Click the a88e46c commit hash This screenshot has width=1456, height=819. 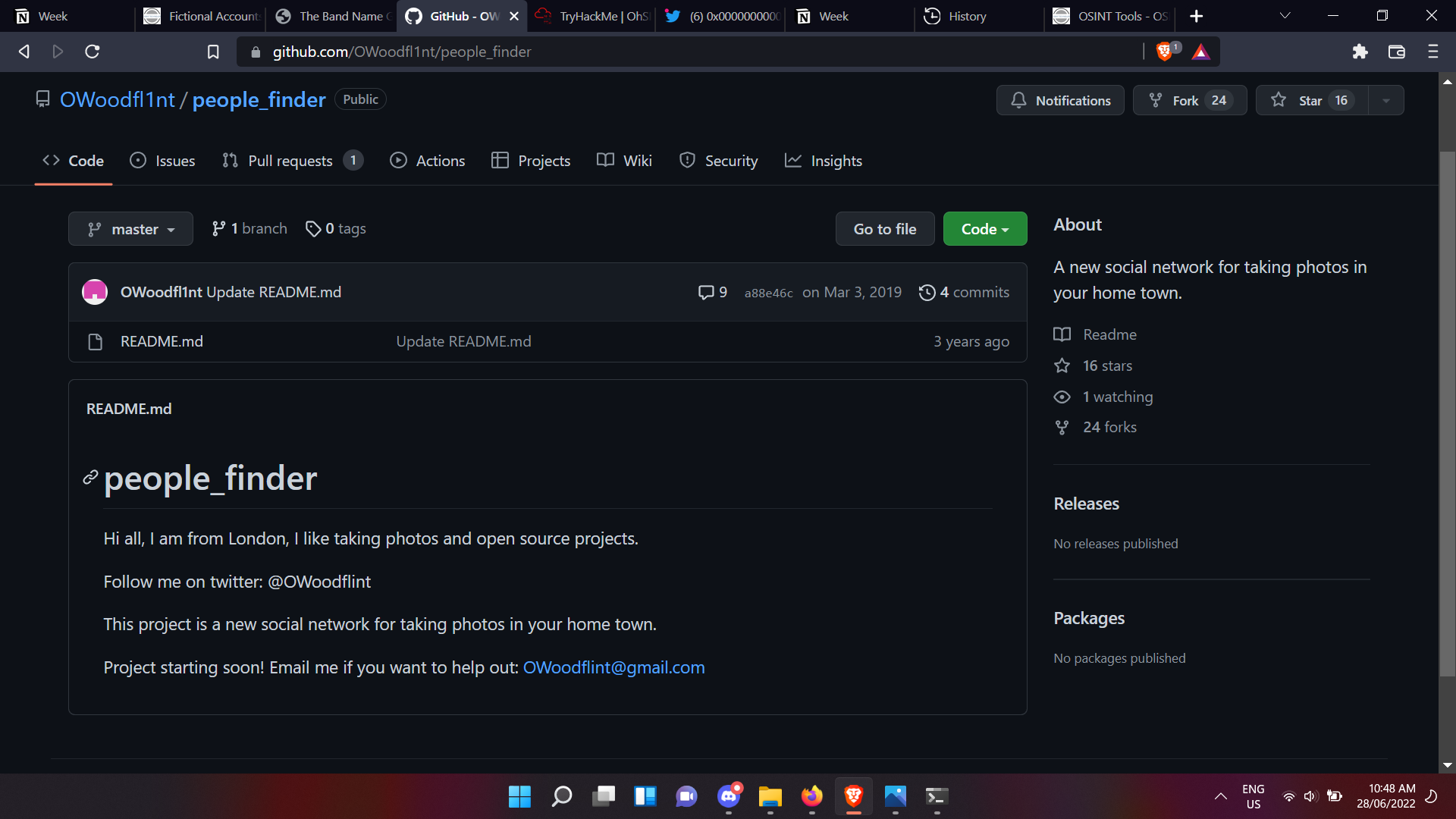click(768, 293)
